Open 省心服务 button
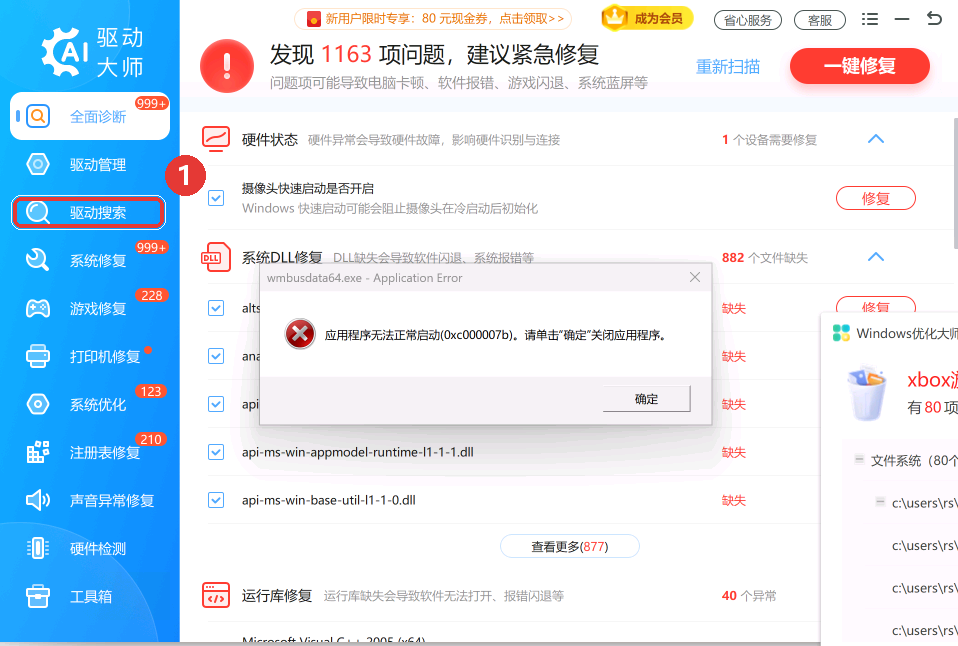958x646 pixels. 748,20
